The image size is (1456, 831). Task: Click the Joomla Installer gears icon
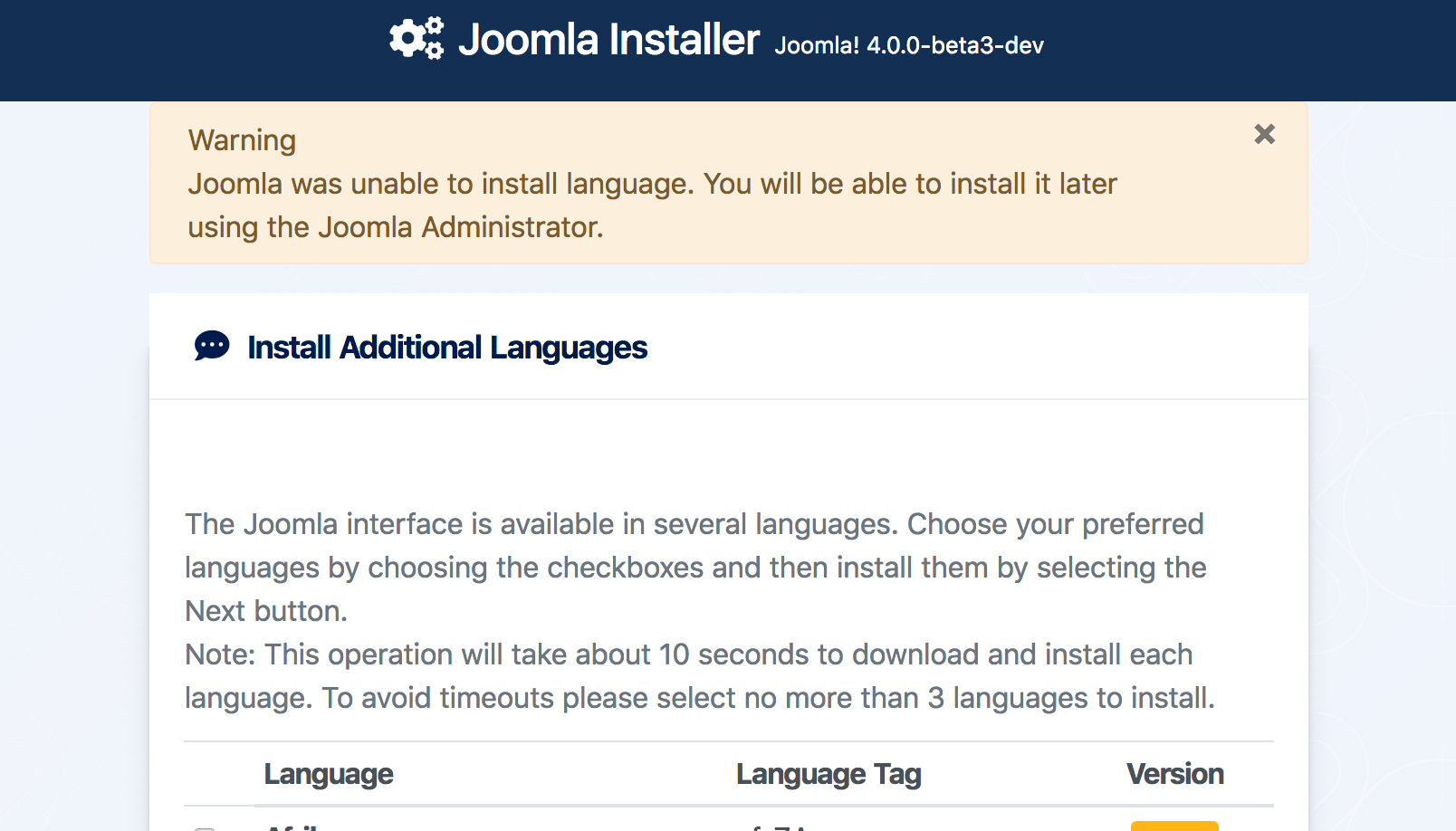coord(417,38)
